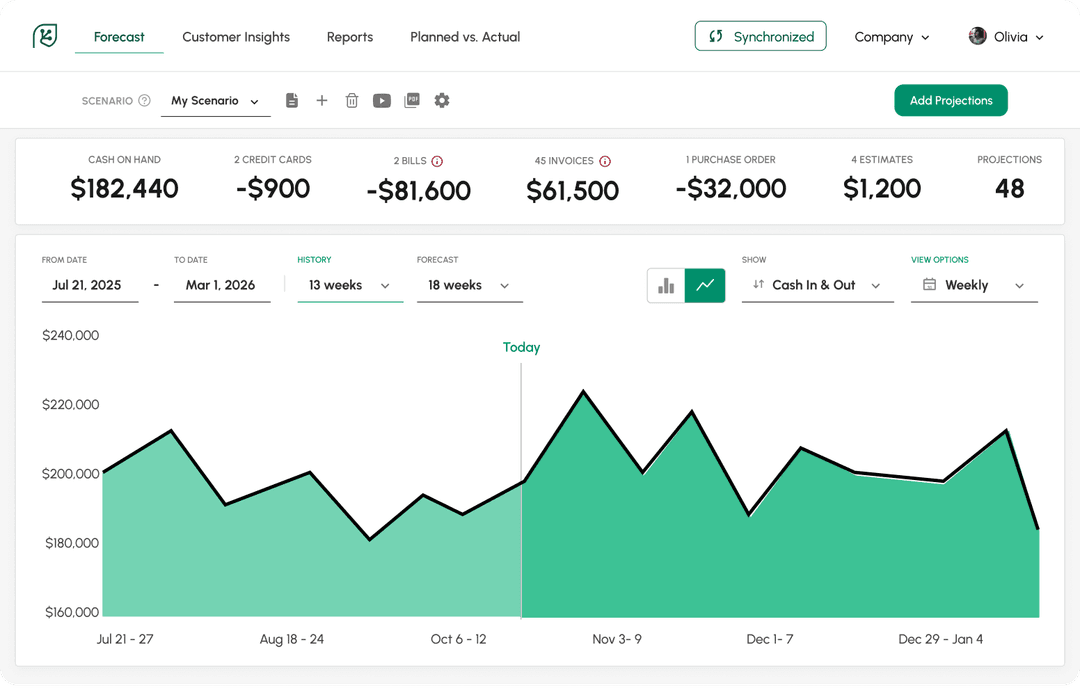The image size is (1080, 690).
Task: Export scenario with the PDF icon
Action: tap(412, 101)
